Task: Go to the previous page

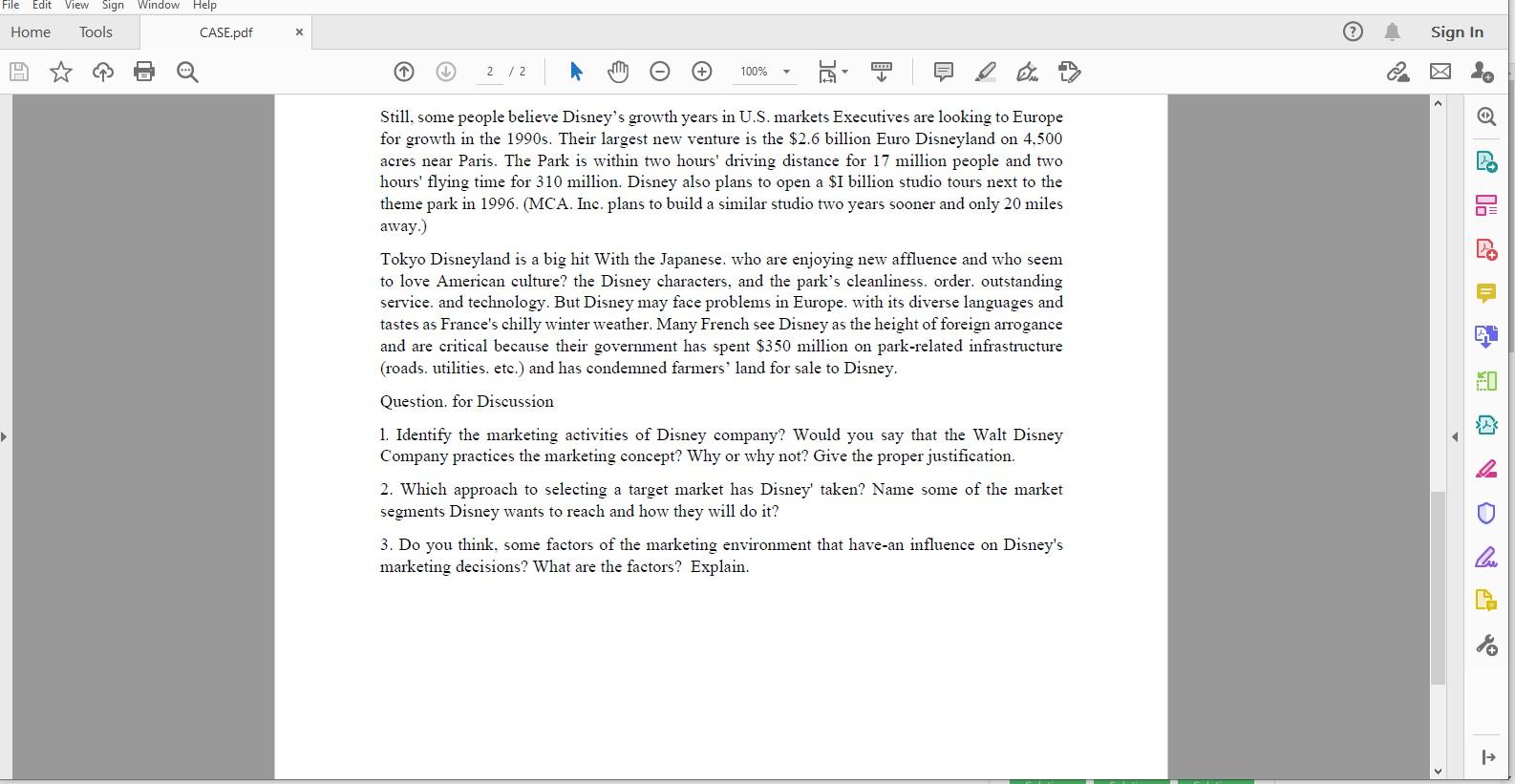Action: click(x=404, y=72)
